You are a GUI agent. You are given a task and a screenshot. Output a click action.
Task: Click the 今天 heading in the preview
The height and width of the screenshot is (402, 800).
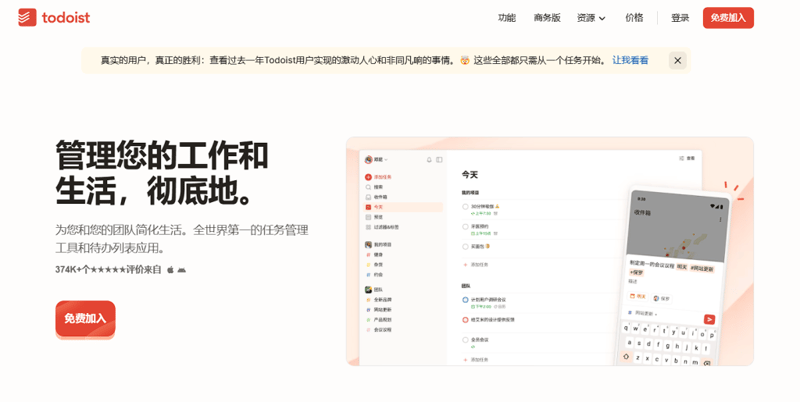tap(469, 174)
